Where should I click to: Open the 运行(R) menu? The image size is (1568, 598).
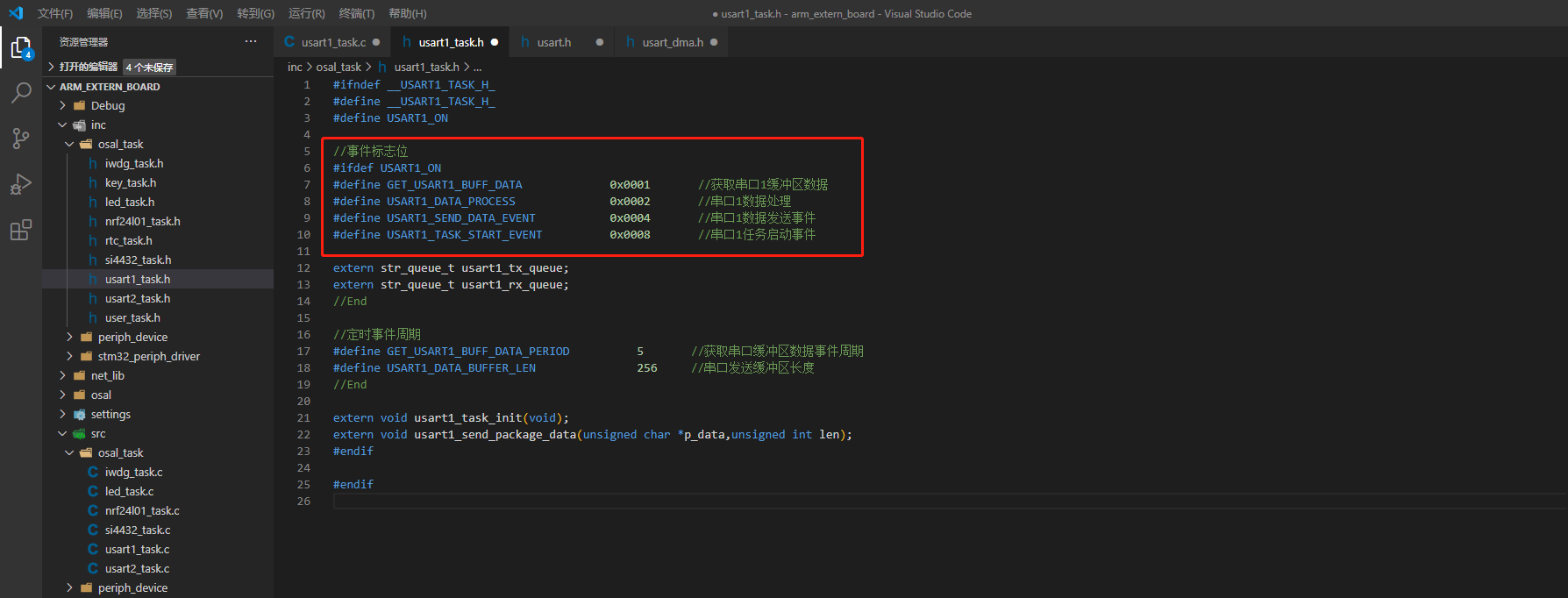click(306, 13)
